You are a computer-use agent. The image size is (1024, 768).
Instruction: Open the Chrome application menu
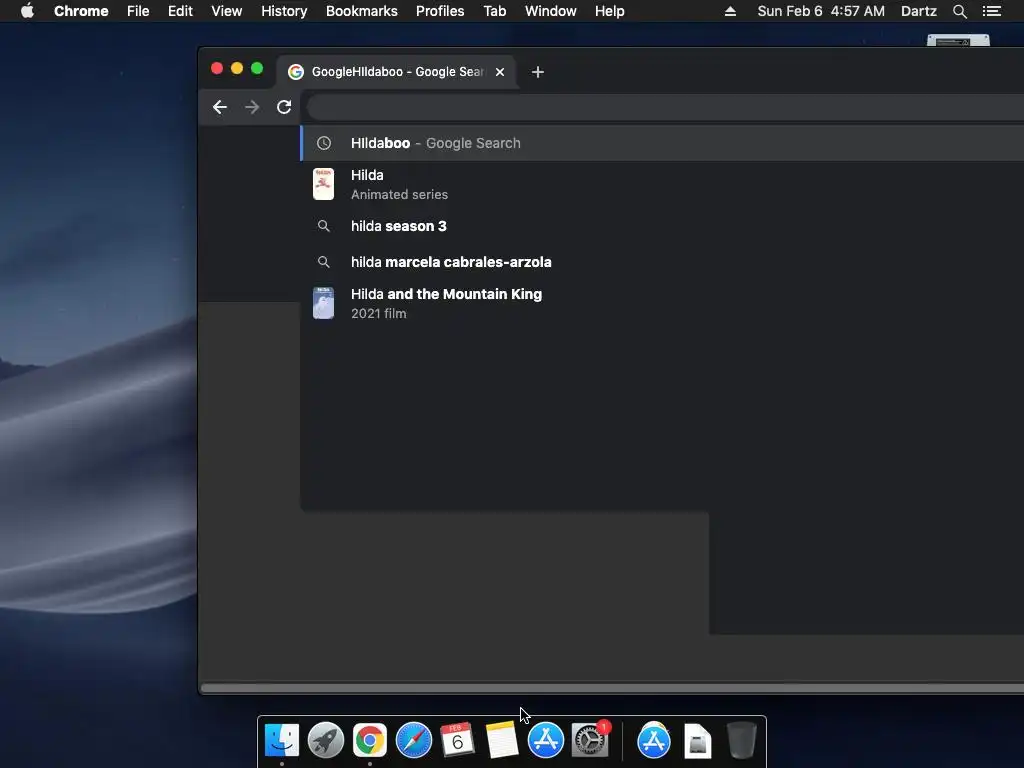(x=81, y=11)
